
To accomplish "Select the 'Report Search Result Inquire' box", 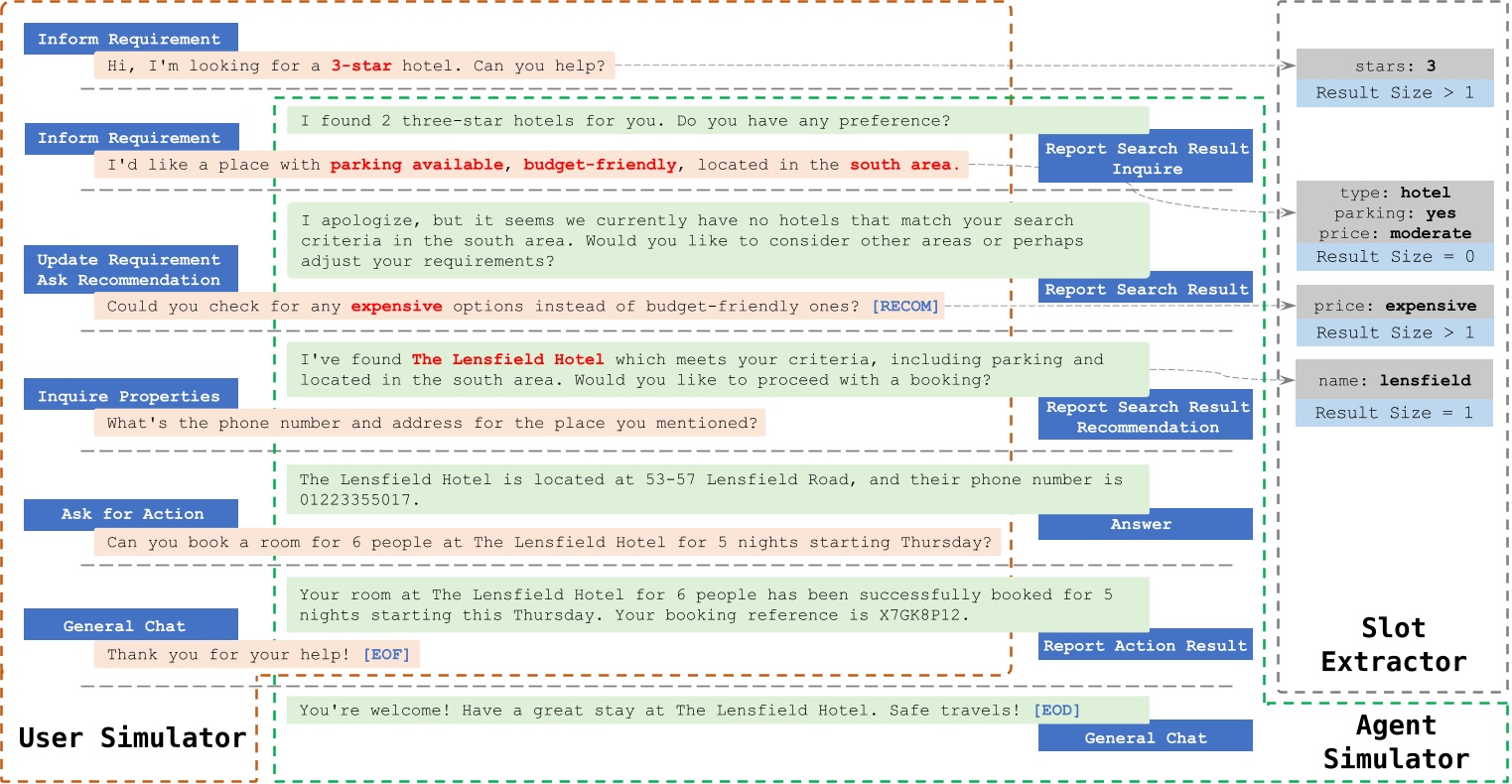I will (1146, 159).
